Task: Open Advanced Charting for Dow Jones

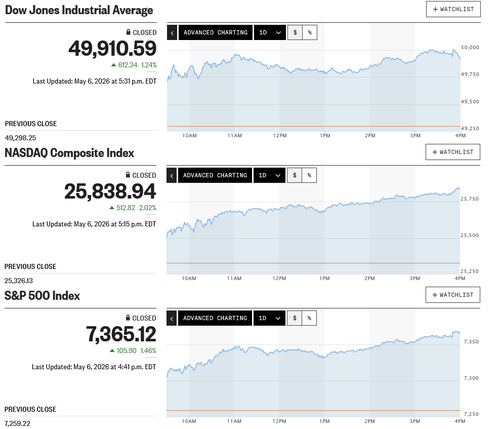Action: click(215, 33)
